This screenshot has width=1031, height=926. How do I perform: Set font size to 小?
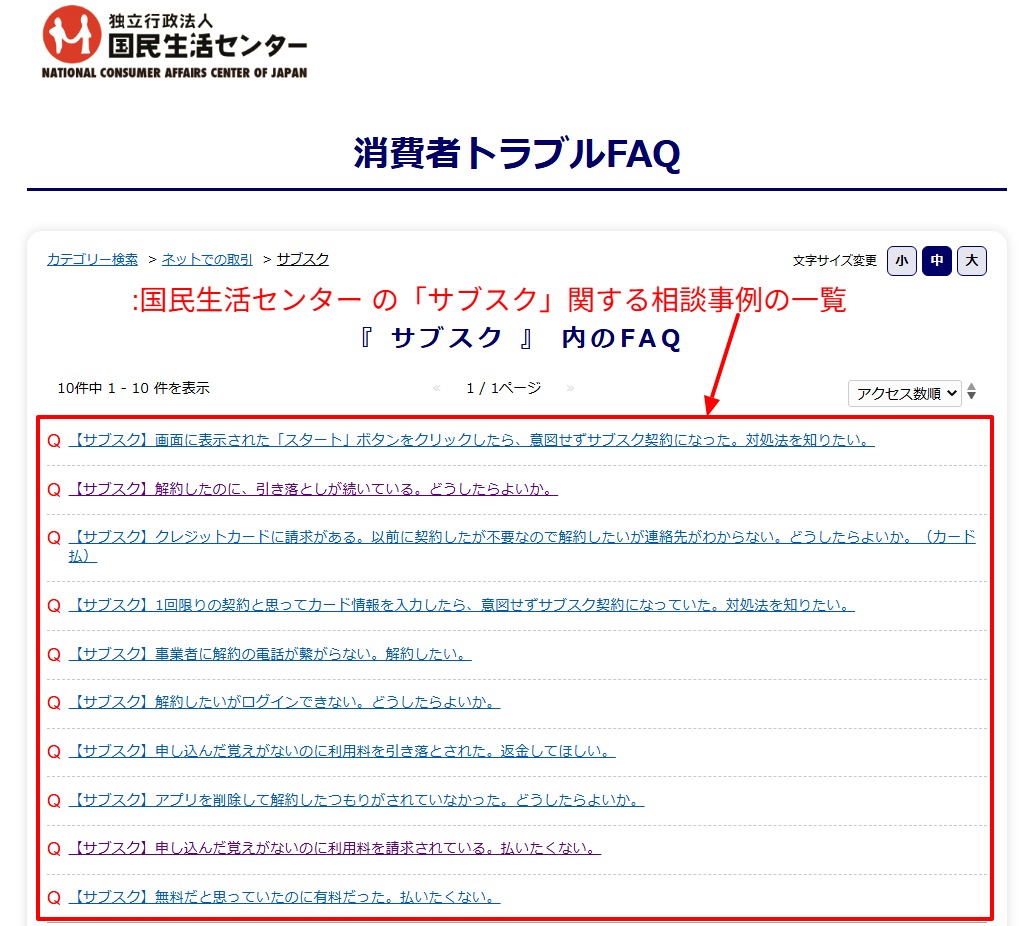tap(901, 261)
